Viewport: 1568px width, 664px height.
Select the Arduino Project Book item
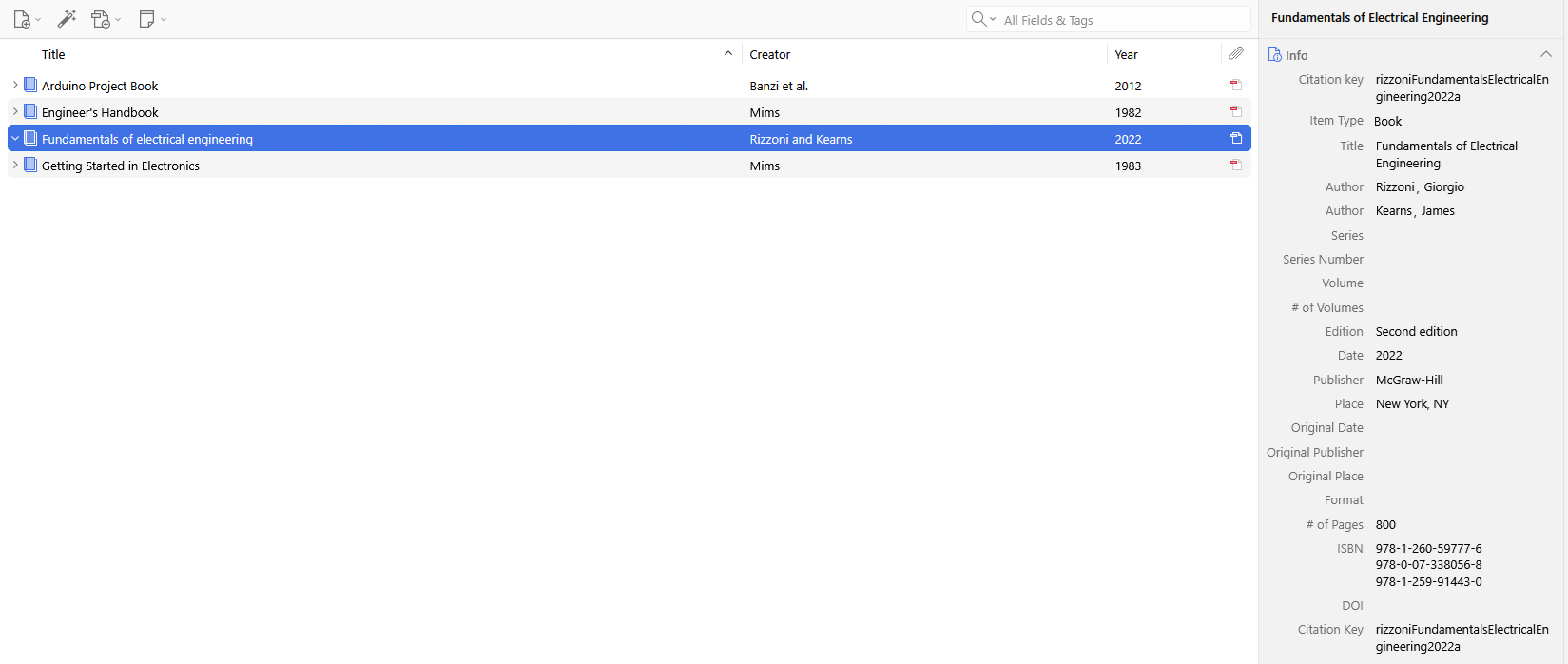[x=629, y=86]
